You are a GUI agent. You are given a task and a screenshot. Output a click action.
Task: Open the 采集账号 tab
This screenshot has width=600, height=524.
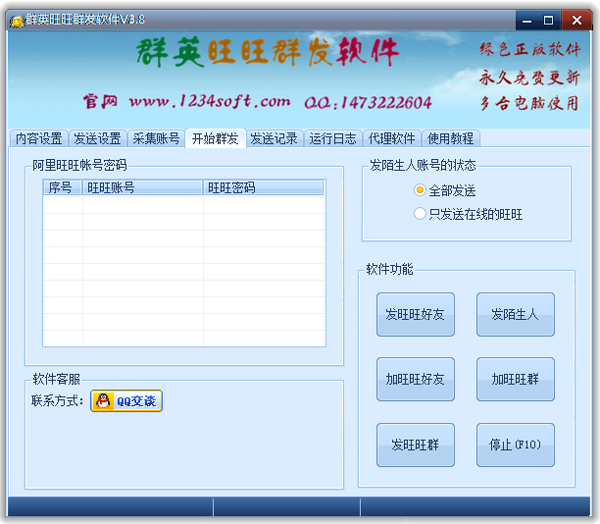click(x=156, y=139)
